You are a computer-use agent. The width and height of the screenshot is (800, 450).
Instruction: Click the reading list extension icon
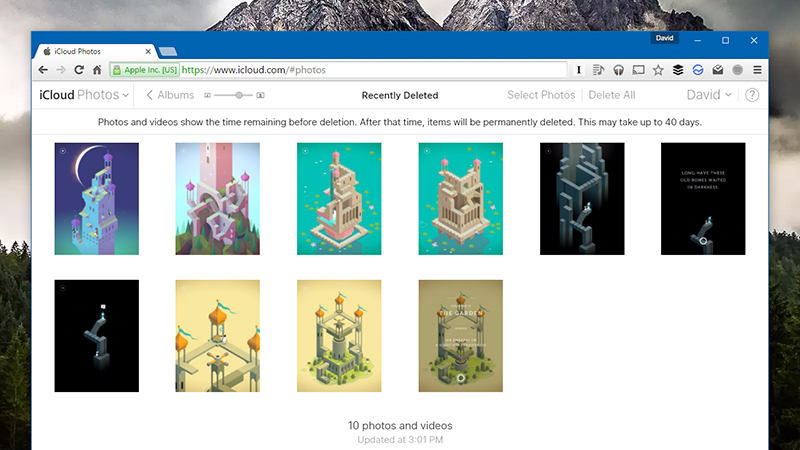point(598,70)
